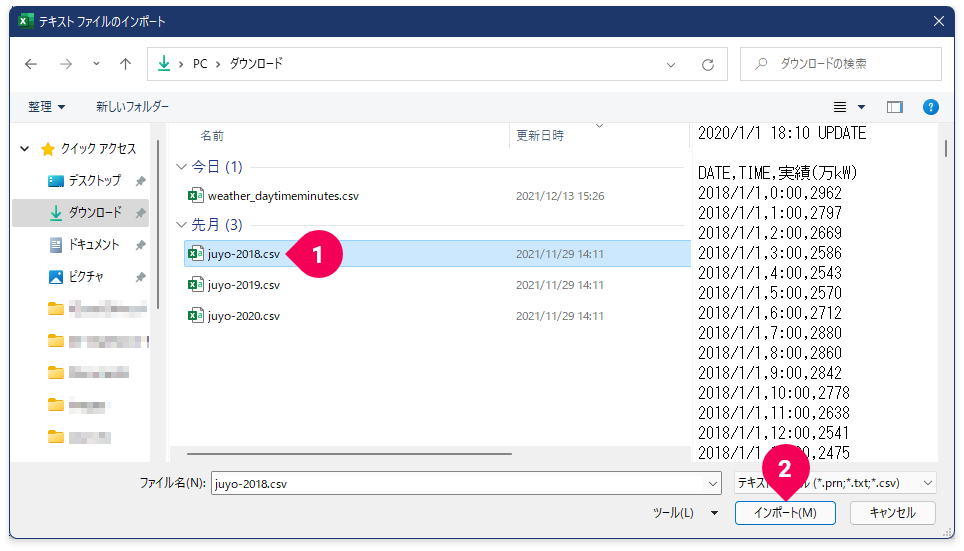Viewport: 964px width, 551px height.
Task: Focus the ダウンロードの検索 search box
Action: (840, 64)
